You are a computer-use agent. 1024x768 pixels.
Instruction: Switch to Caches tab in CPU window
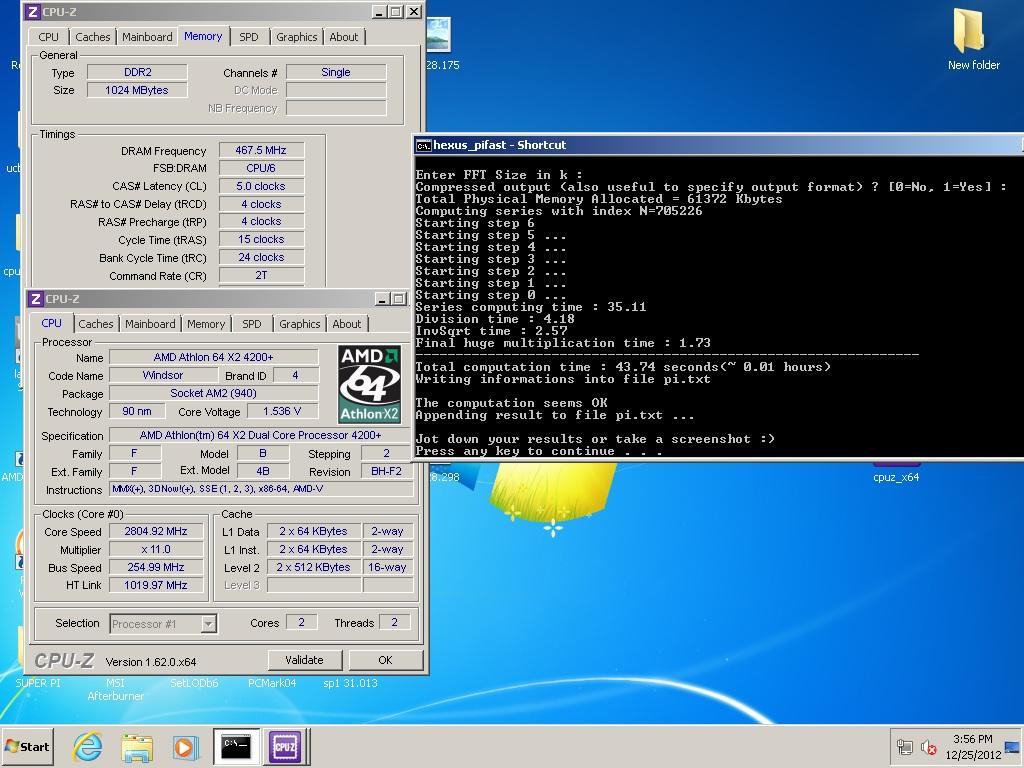click(x=96, y=324)
